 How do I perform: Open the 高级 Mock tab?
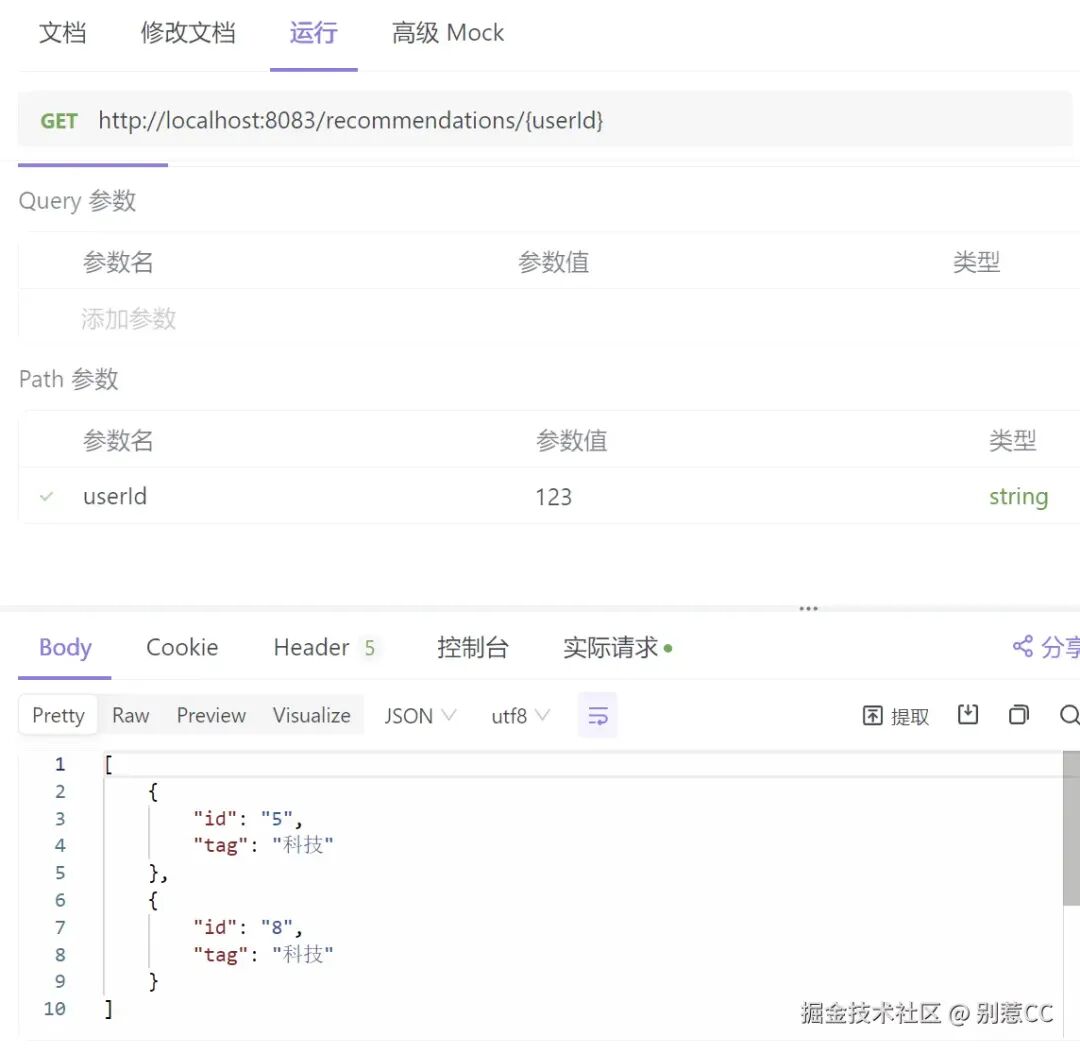pos(448,33)
